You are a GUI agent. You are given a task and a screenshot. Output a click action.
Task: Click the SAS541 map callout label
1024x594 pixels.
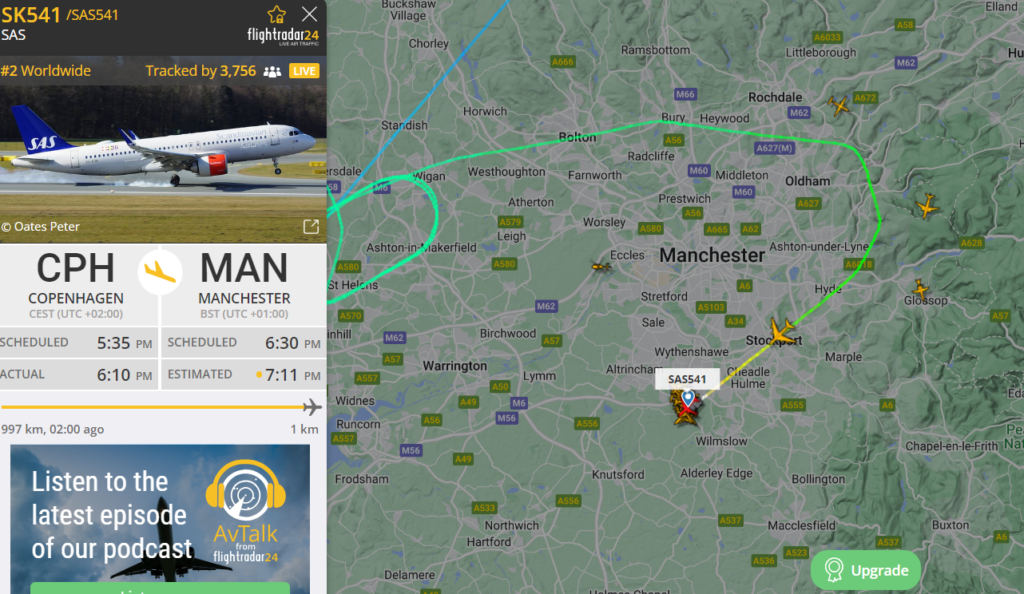click(687, 379)
